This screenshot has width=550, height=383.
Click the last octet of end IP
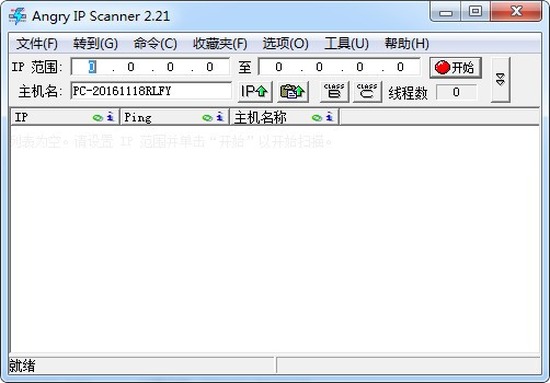coord(401,67)
